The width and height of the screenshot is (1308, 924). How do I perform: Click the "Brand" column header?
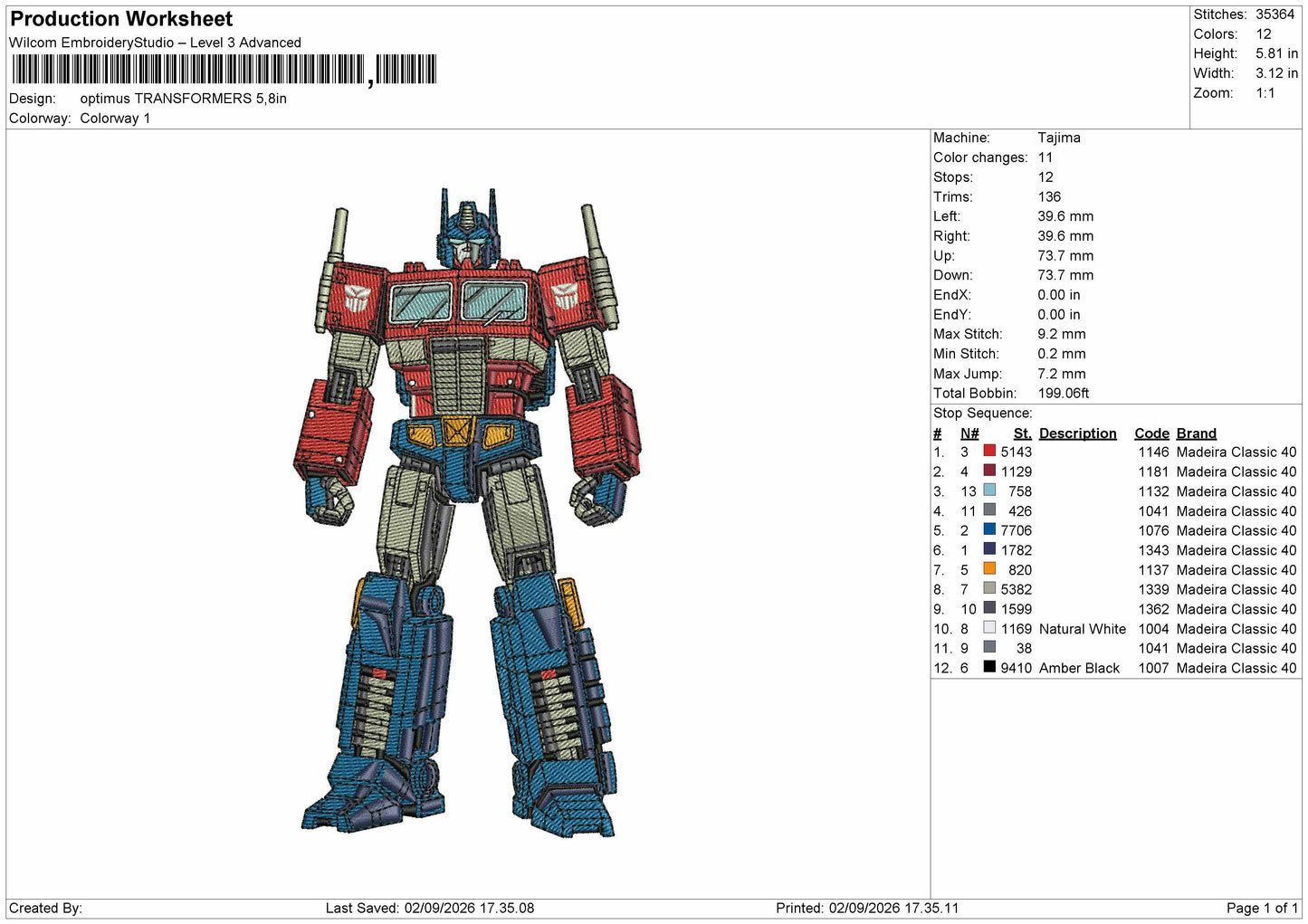click(x=1197, y=433)
